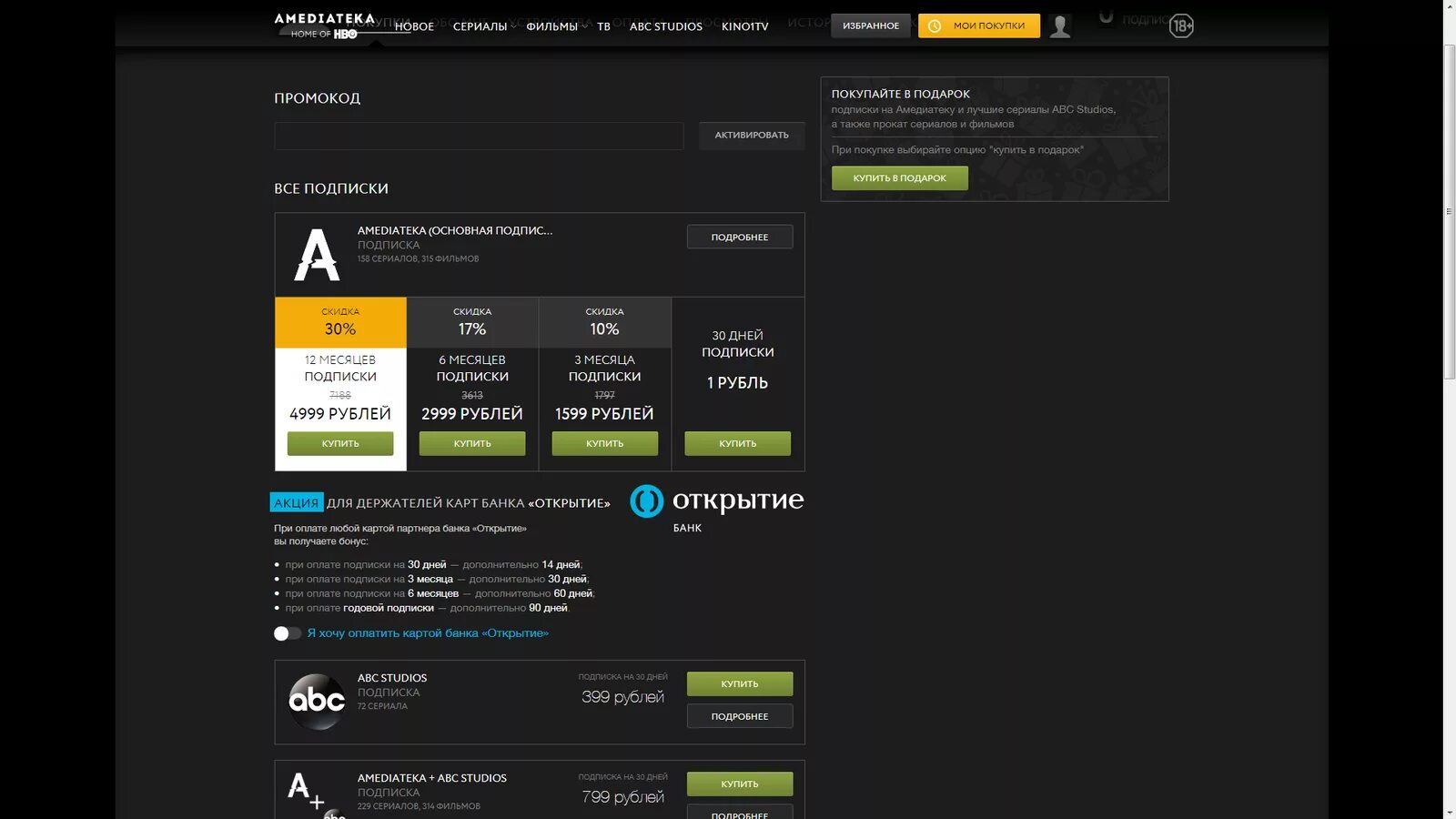
Task: Buy the 6-month subscription for 2999 rubles
Action: (472, 443)
